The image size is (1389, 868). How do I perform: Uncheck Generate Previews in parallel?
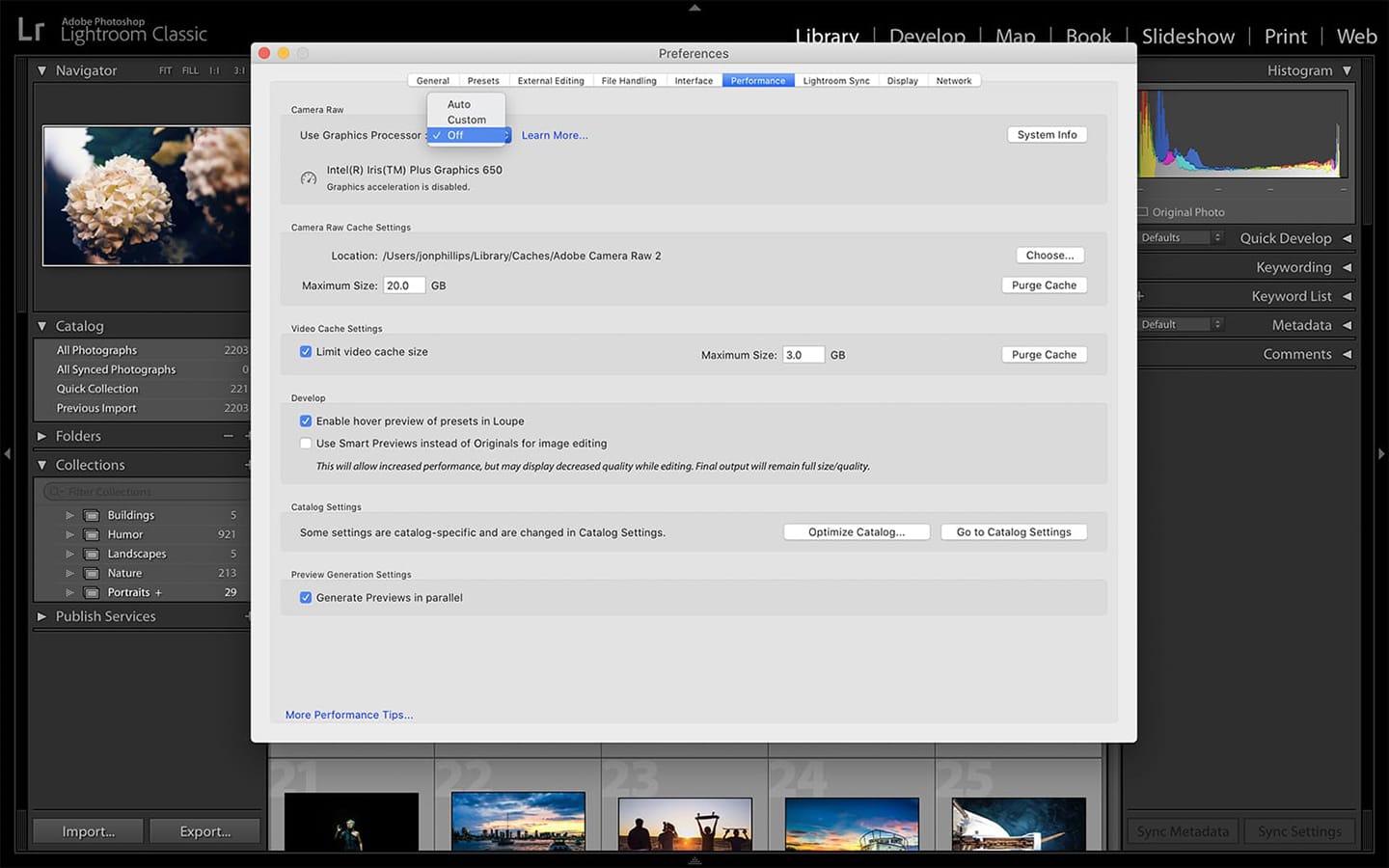[306, 598]
